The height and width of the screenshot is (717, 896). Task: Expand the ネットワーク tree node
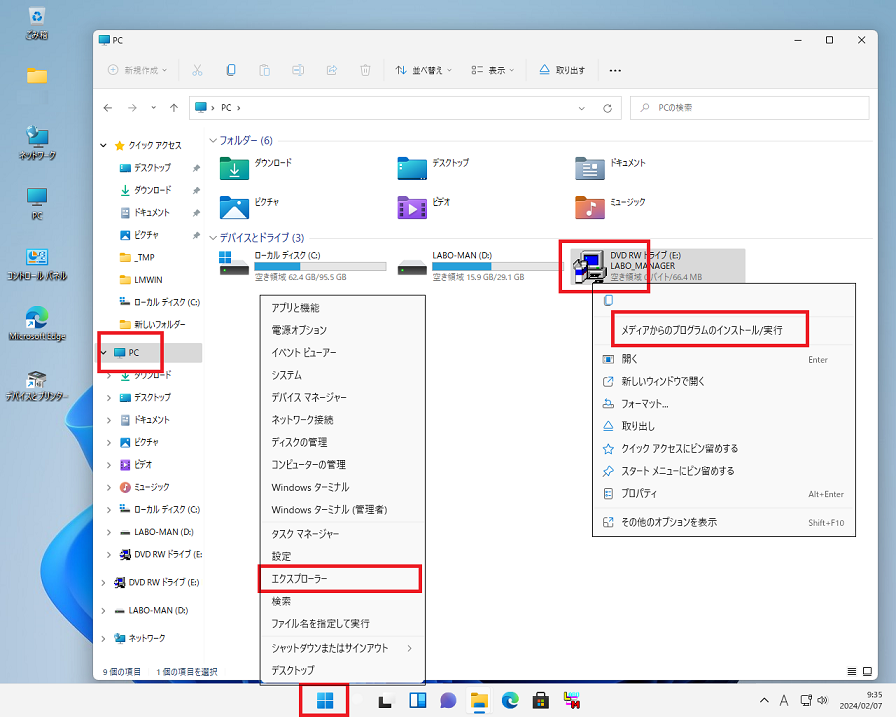(x=103, y=639)
